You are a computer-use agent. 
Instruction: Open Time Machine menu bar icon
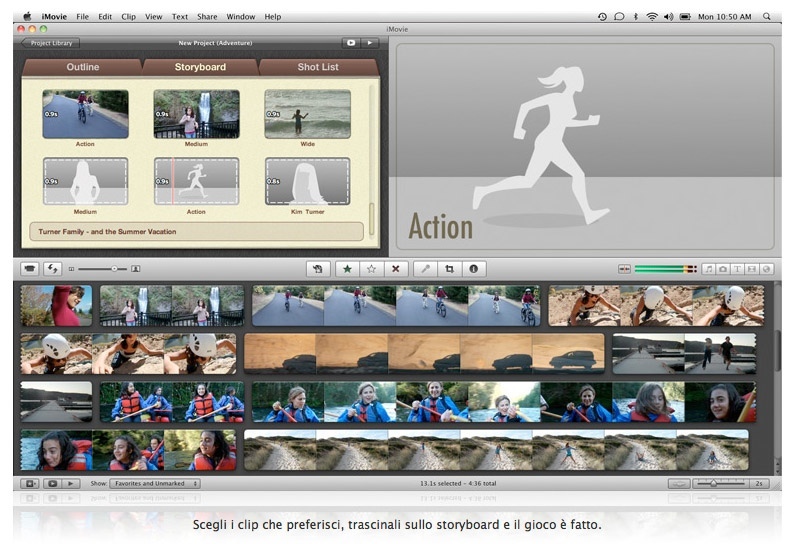[602, 16]
